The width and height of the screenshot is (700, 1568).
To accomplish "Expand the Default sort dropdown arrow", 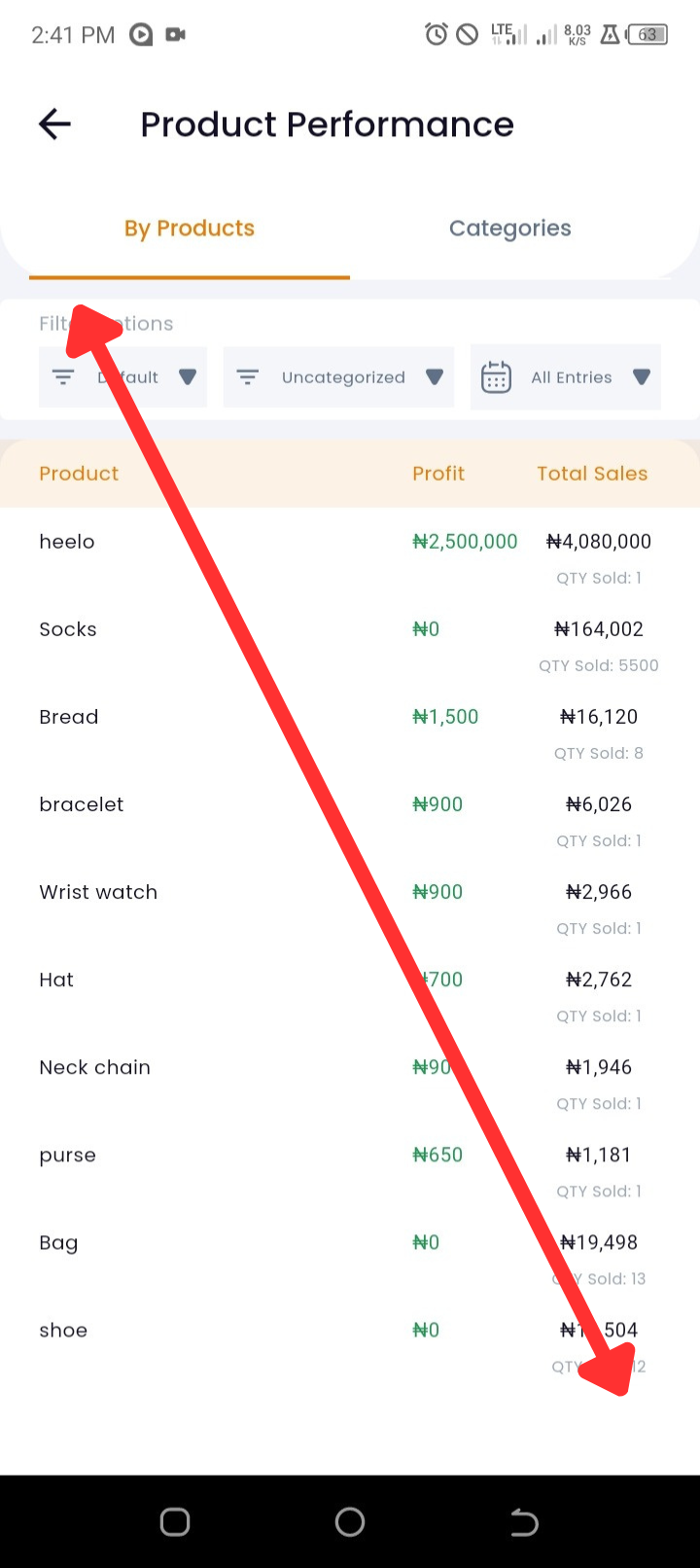I will [188, 377].
